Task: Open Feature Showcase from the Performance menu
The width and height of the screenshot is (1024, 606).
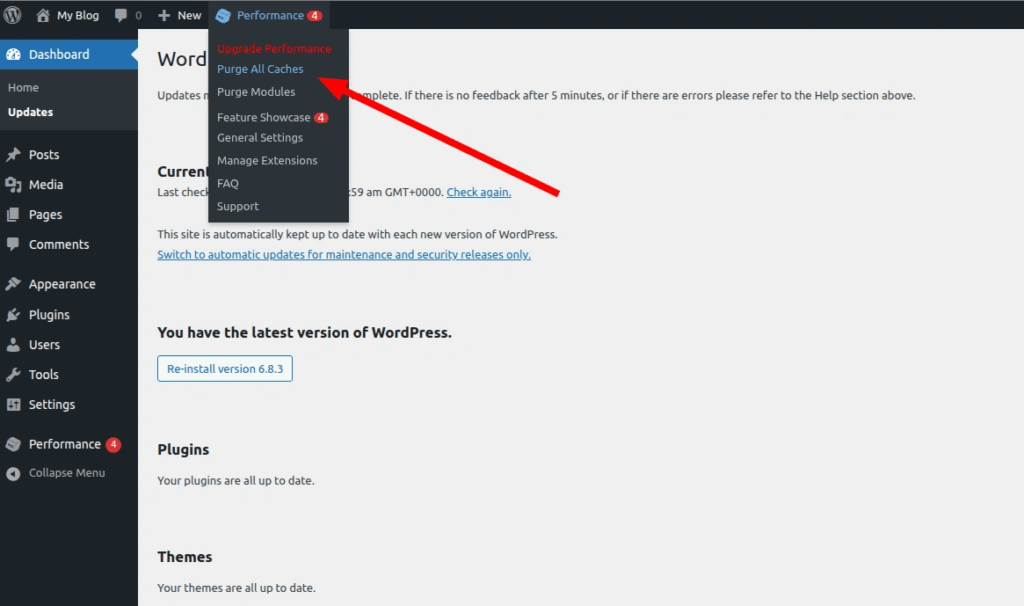Action: (x=262, y=115)
